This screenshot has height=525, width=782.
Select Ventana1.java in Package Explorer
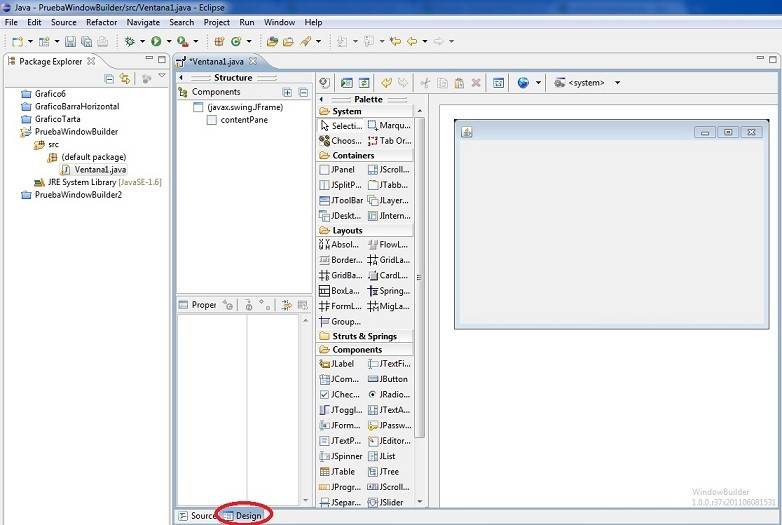click(x=98, y=169)
